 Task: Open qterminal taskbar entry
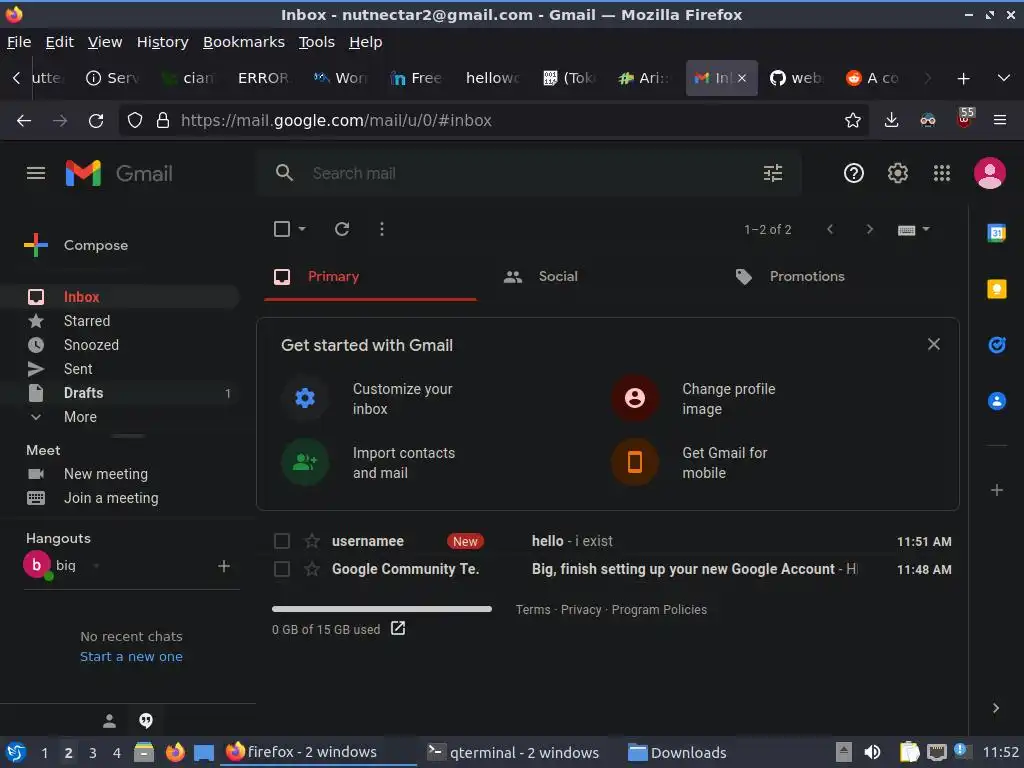[x=513, y=752]
